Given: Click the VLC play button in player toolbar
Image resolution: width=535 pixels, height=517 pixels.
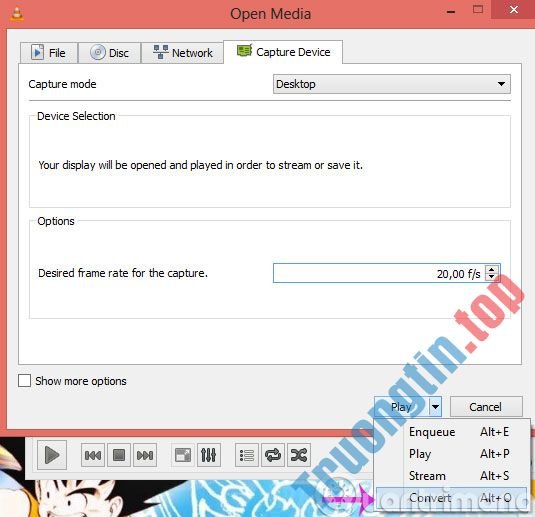Looking at the screenshot, I should point(52,455).
